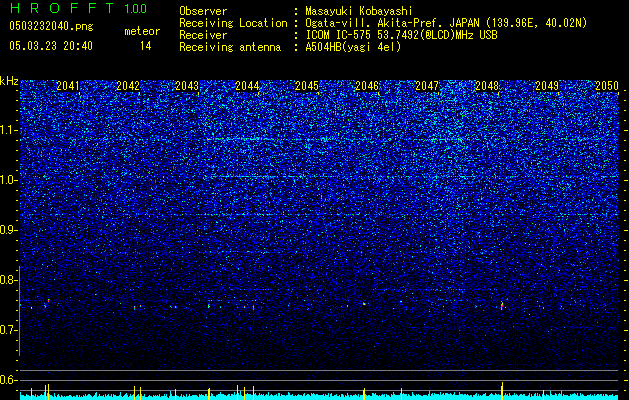The image size is (629, 400).
Task: Click the 0.6 frequency axis label
Action: [9, 380]
